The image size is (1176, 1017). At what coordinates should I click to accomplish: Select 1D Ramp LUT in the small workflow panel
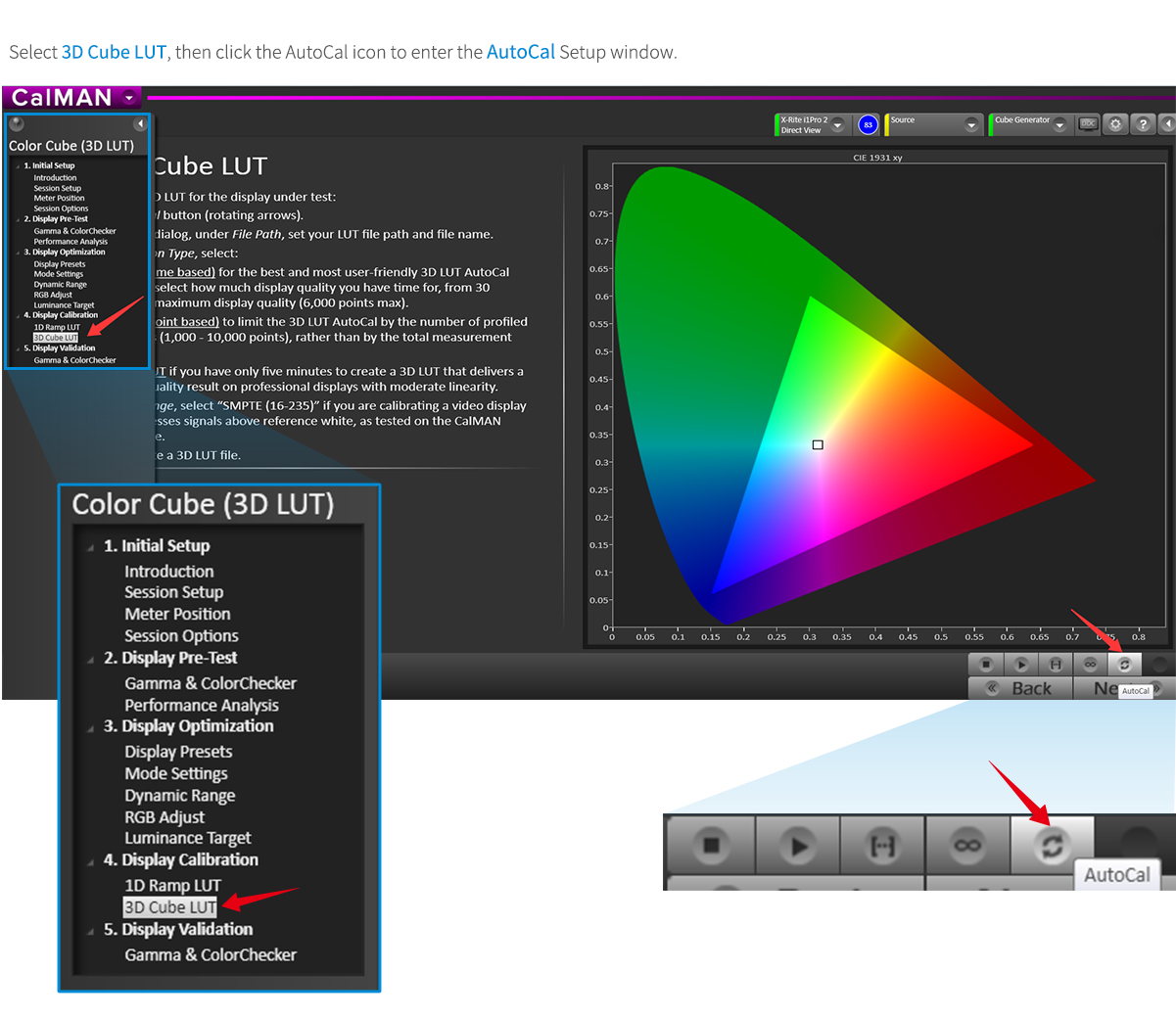(57, 327)
